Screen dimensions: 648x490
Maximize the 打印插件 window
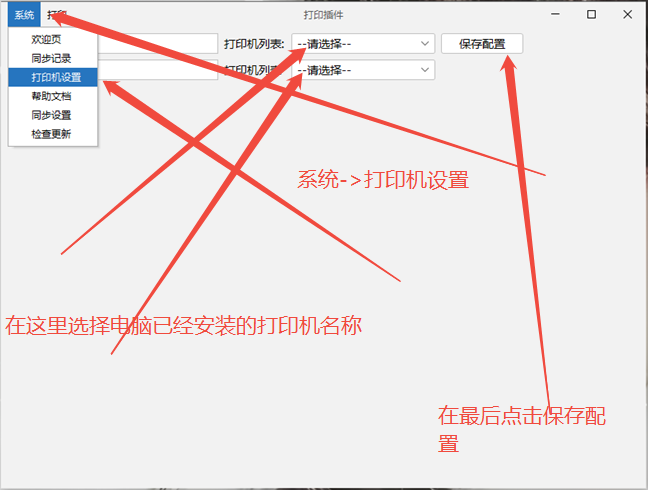[591, 14]
